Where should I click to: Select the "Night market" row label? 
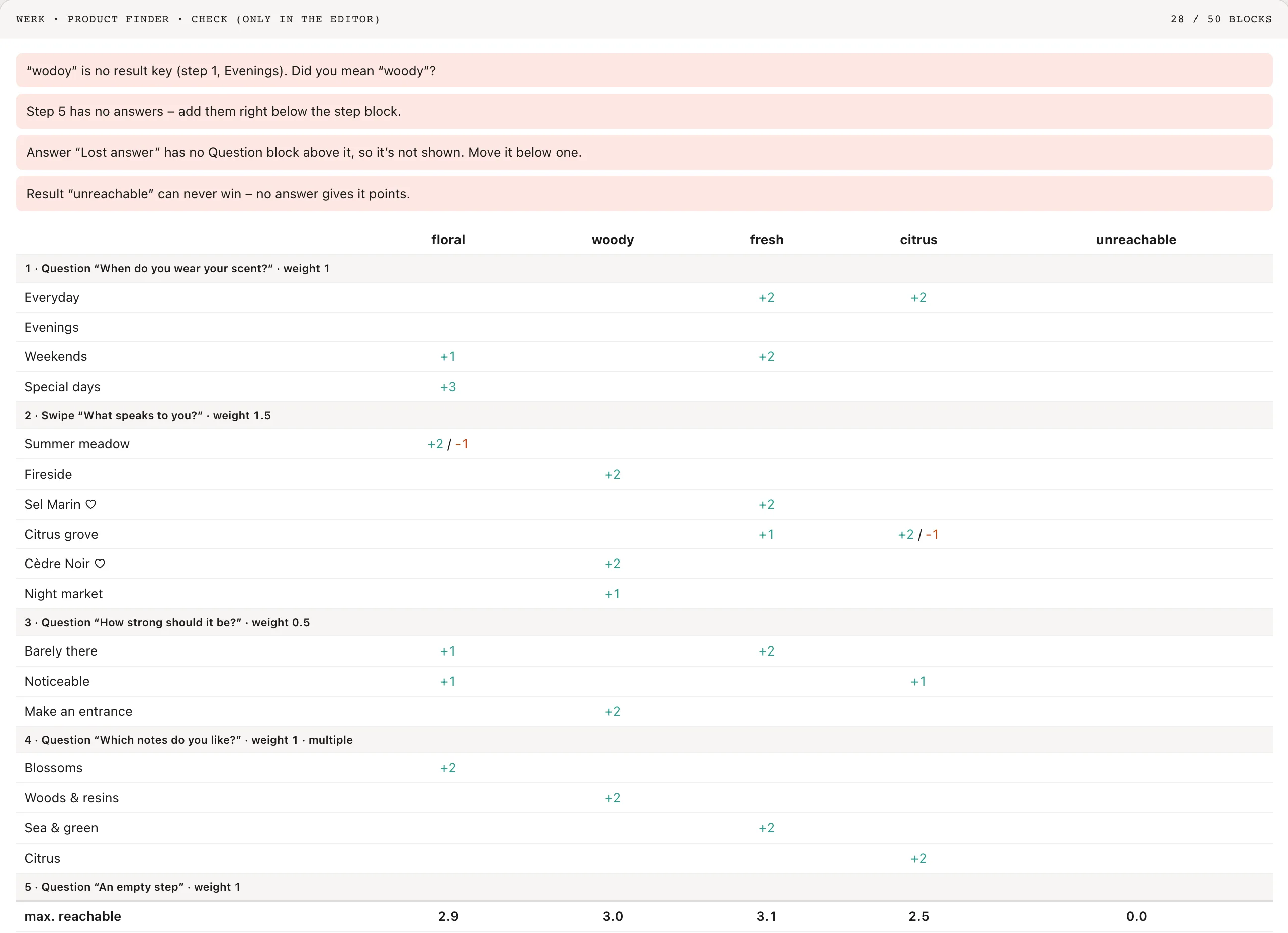(64, 594)
